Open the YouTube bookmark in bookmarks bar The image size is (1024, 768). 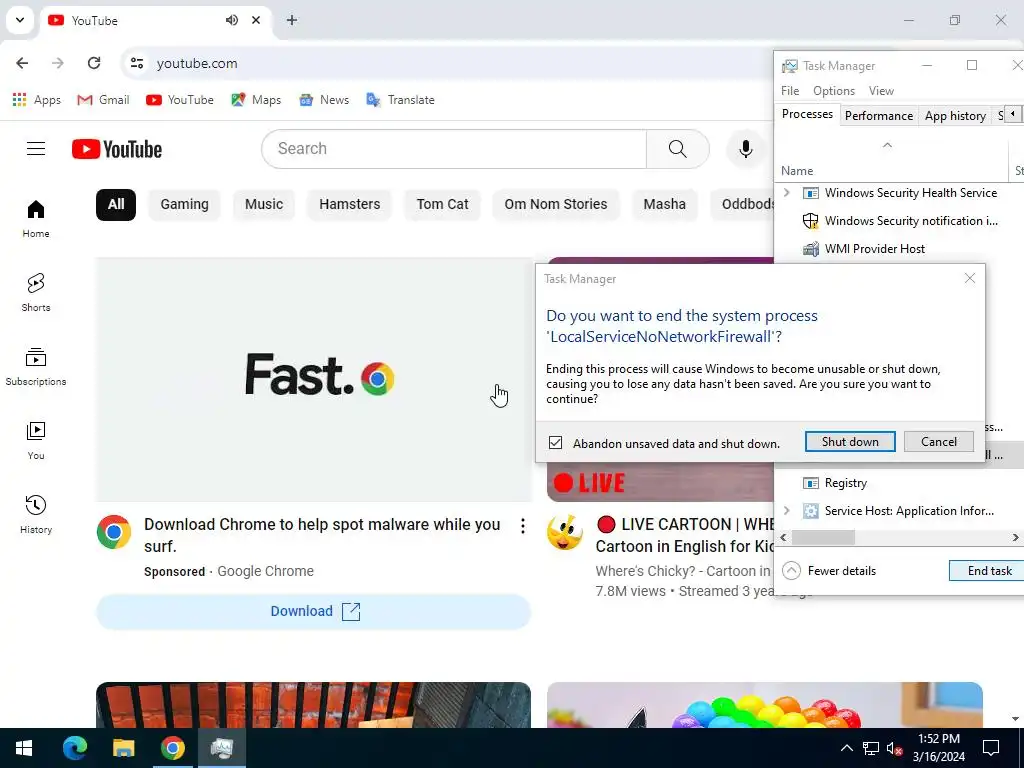point(180,100)
